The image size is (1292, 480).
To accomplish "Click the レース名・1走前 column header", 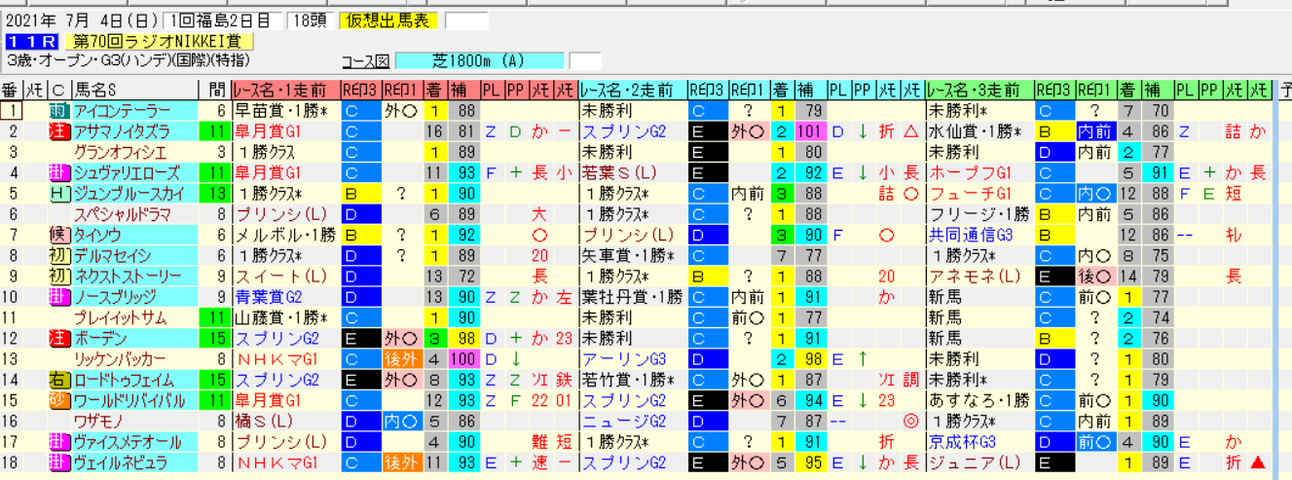I will (x=286, y=90).
